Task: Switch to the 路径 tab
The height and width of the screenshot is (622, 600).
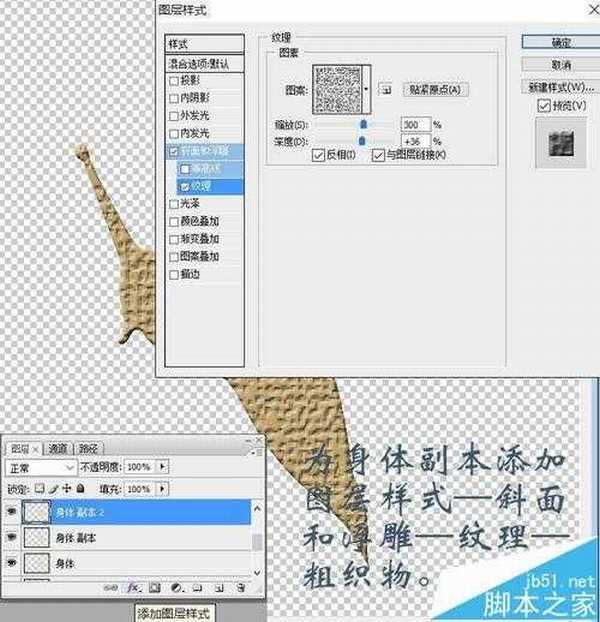Action: 88,449
